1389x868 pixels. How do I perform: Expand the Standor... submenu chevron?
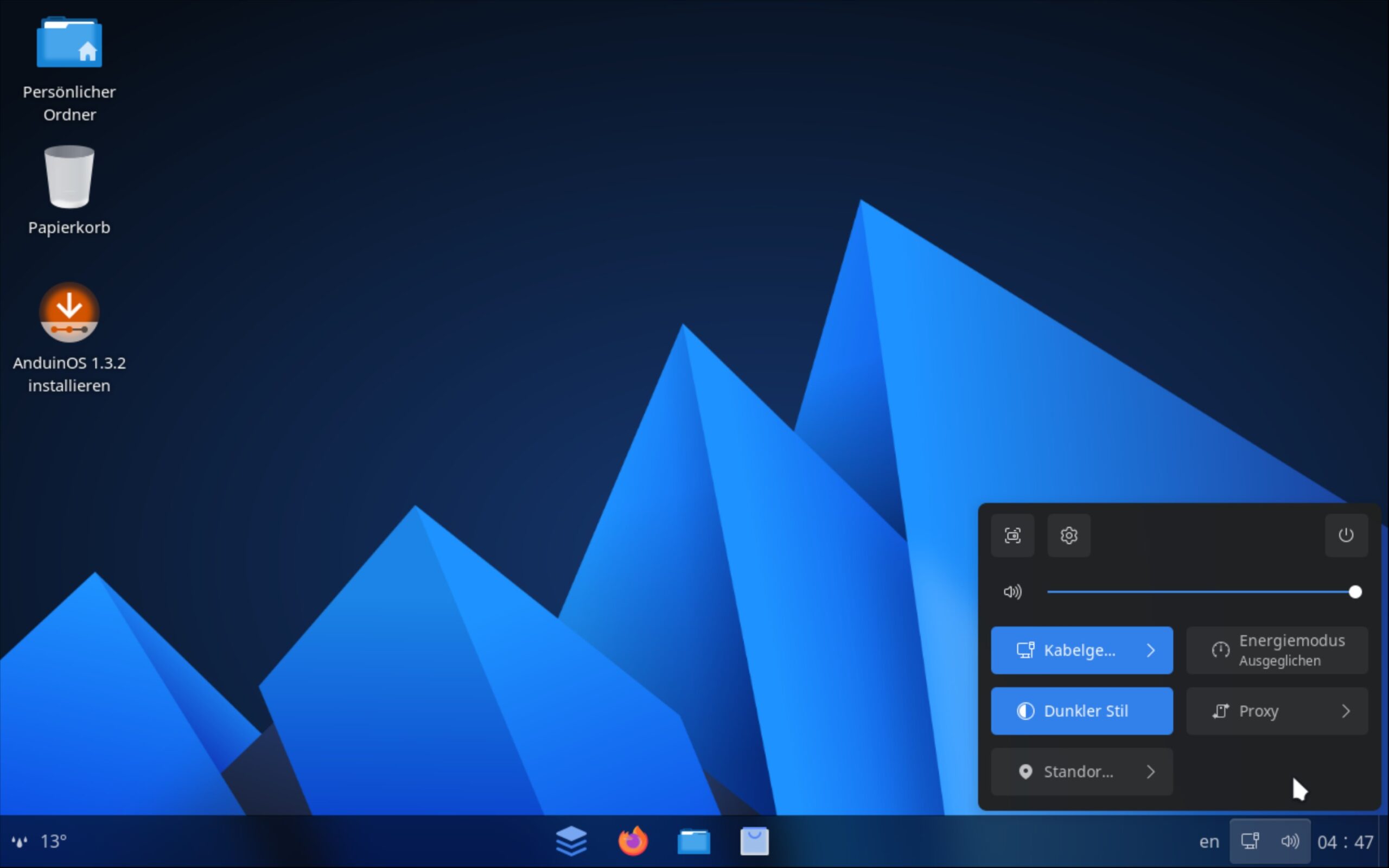1151,771
